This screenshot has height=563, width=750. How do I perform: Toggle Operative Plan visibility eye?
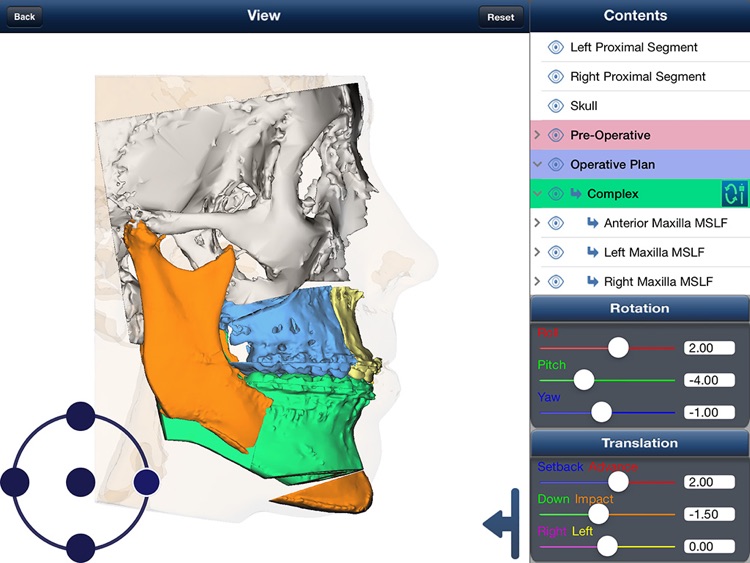(555, 165)
